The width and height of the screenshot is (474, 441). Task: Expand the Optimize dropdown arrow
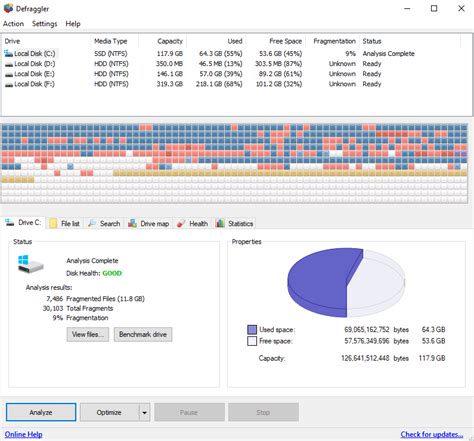[144, 412]
